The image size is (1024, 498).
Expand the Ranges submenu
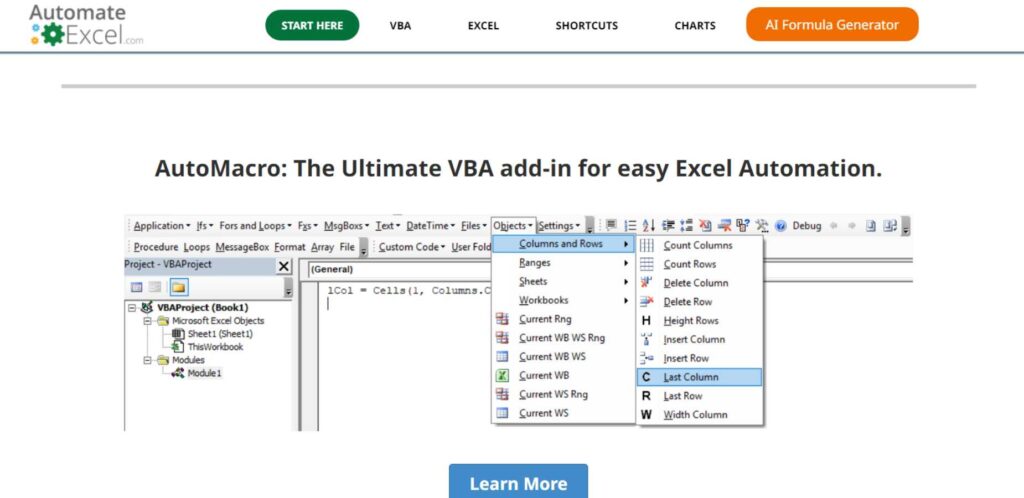coord(564,263)
